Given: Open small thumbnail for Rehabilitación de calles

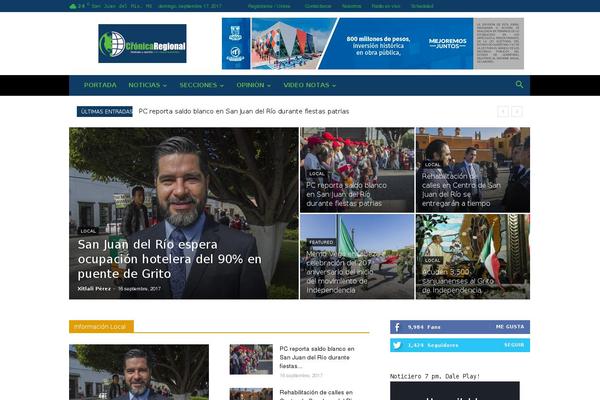Looking at the screenshot, I should (251, 394).
